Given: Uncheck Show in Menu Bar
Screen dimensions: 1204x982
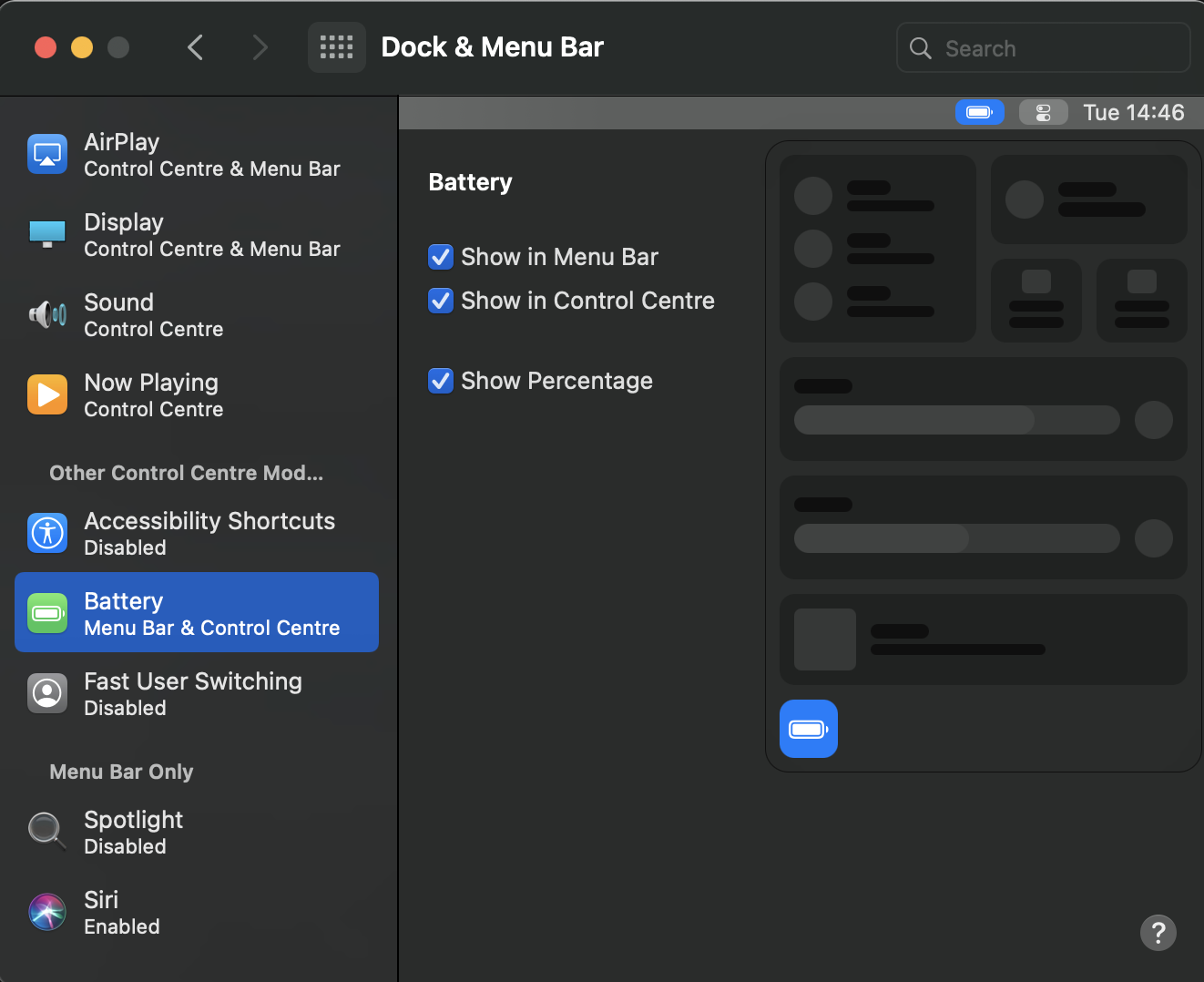Looking at the screenshot, I should click(441, 257).
